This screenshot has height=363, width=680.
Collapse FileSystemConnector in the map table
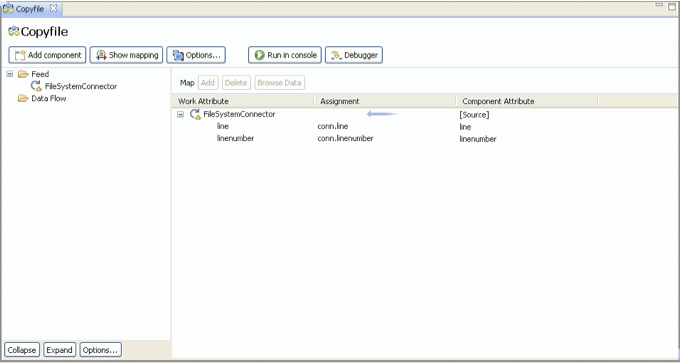[x=180, y=114]
